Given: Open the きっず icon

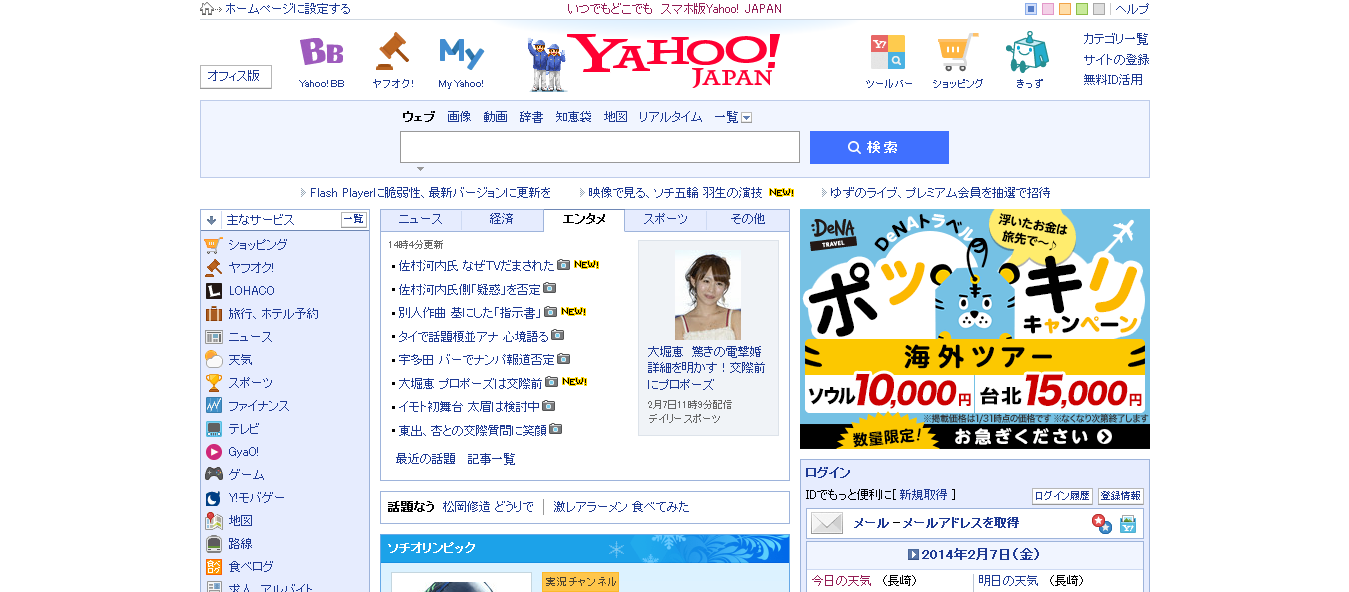Looking at the screenshot, I should (1028, 52).
